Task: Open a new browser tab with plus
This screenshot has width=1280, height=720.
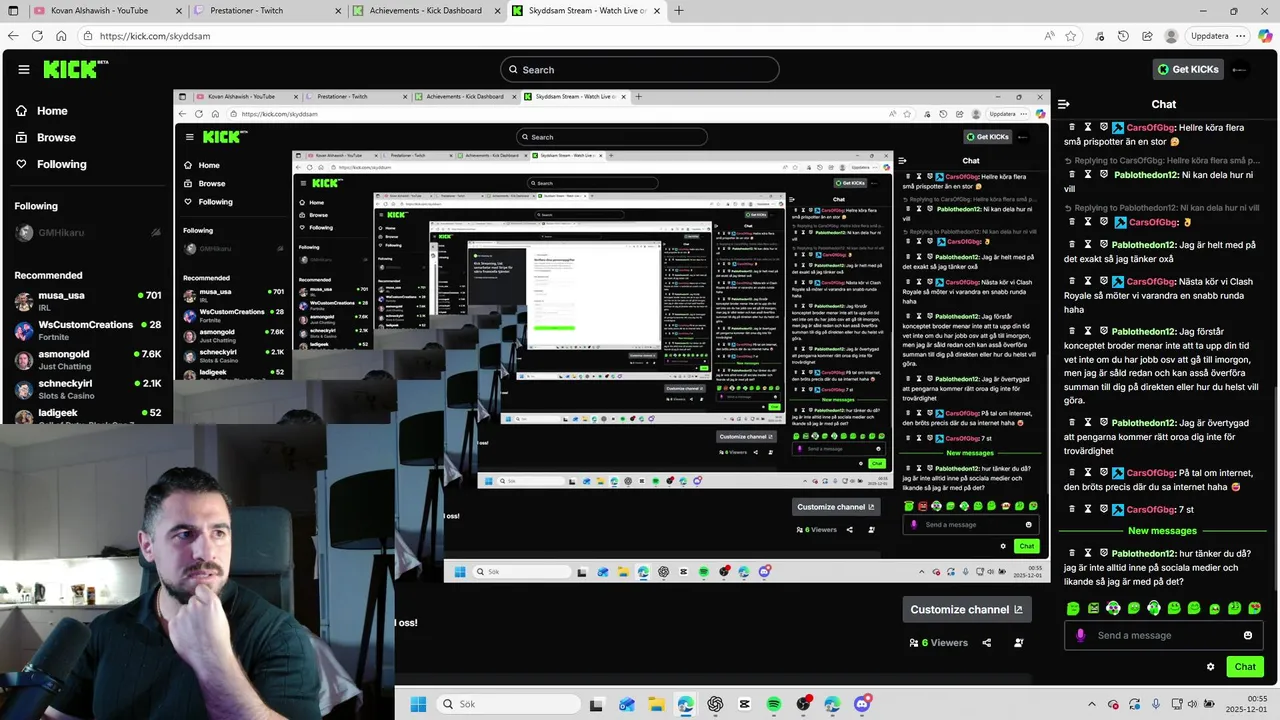Action: [679, 11]
